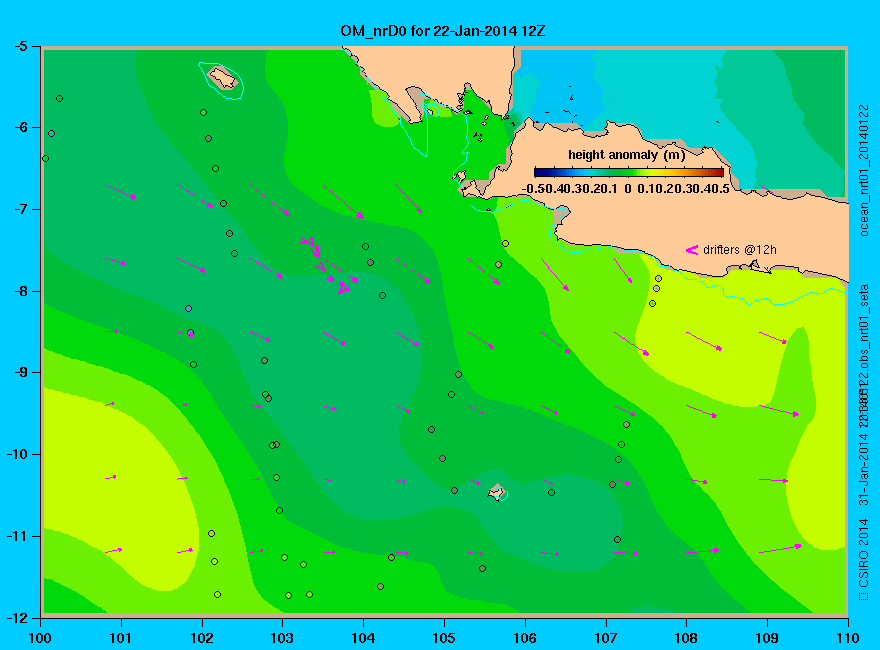Screen dimensions: 880x650
Task: Click the y-axis tick label -5
Action: point(20,46)
